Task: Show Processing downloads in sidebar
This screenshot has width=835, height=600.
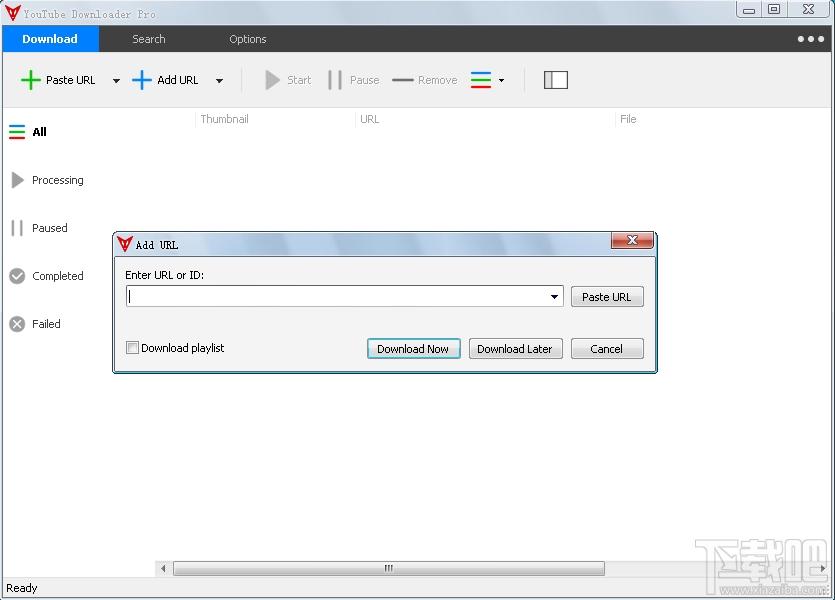Action: click(x=47, y=180)
